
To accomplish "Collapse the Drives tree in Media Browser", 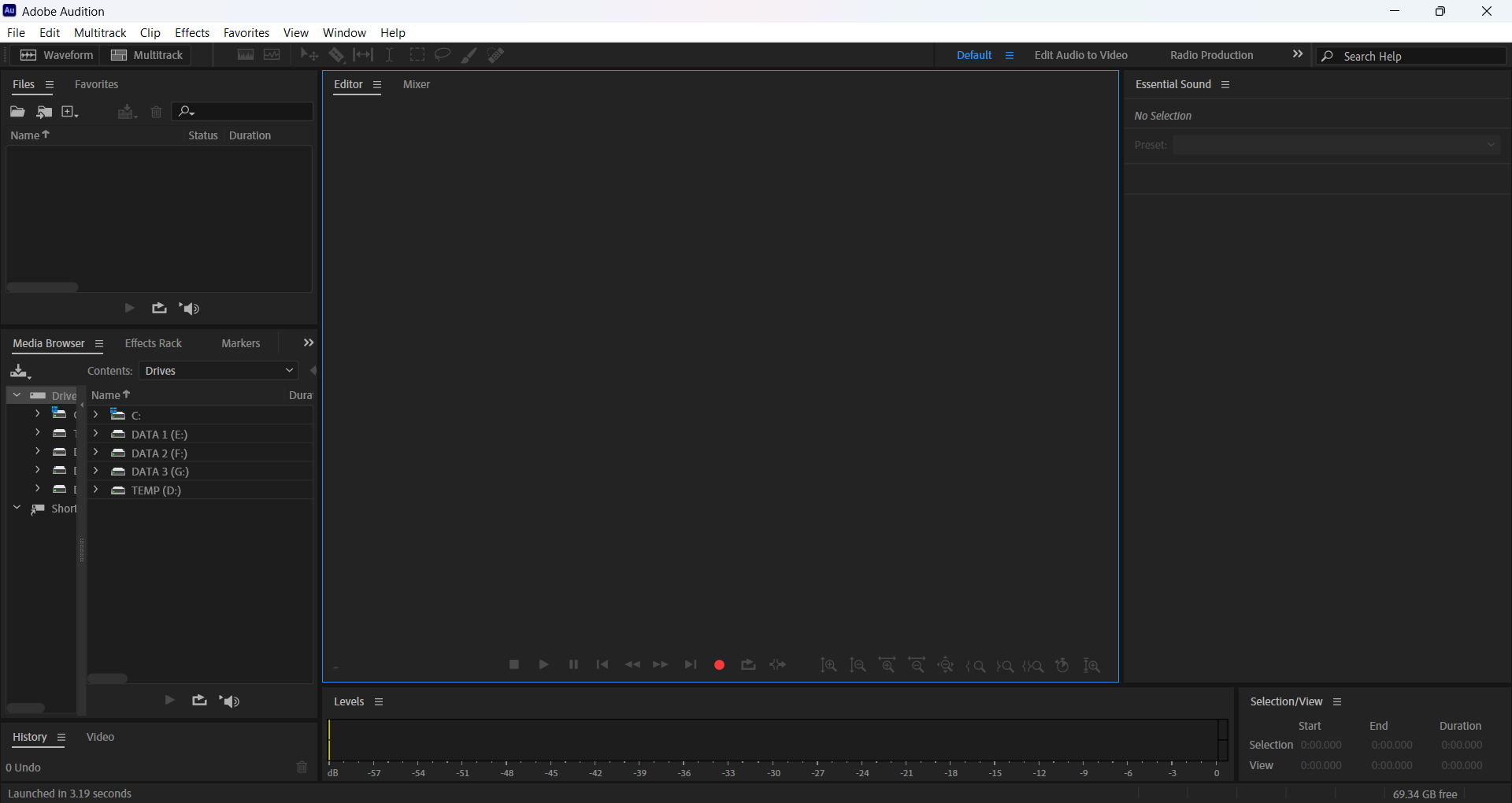I will (x=17, y=395).
